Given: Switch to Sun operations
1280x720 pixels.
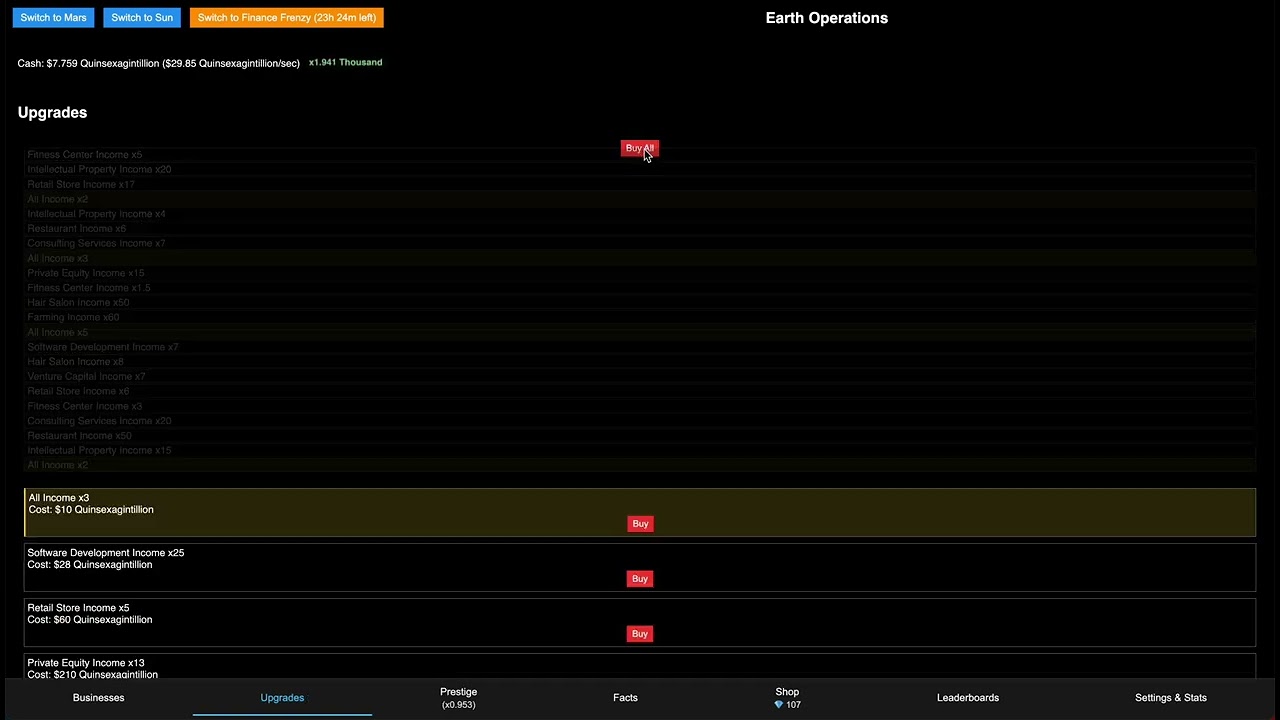Looking at the screenshot, I should (x=142, y=18).
